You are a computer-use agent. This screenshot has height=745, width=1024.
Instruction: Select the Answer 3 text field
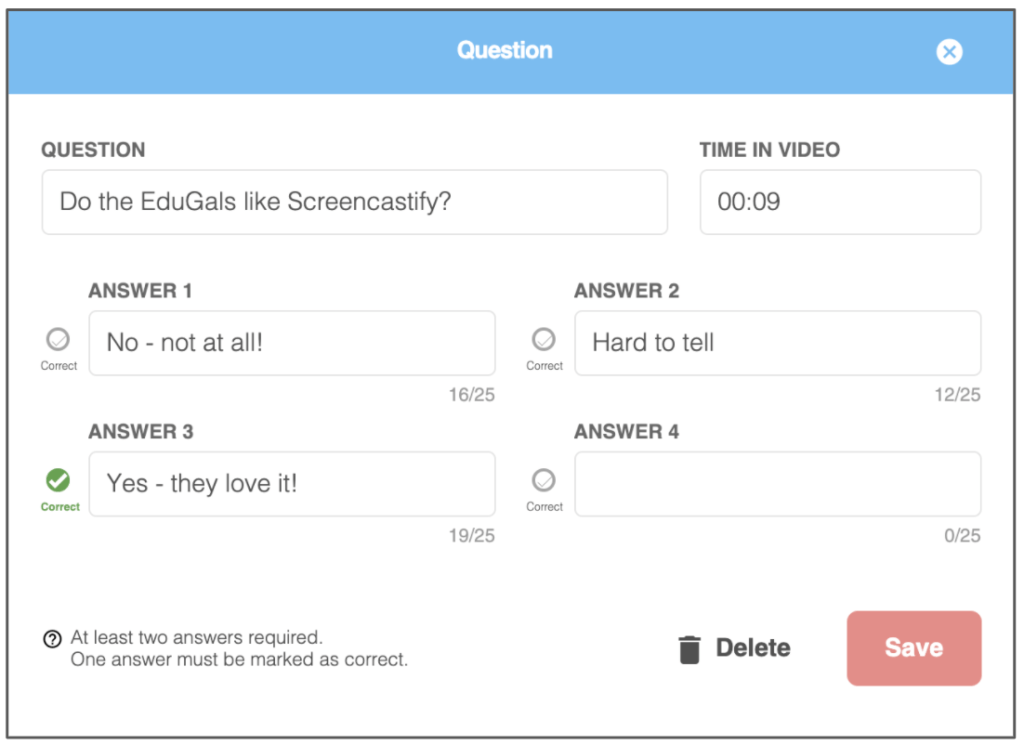coord(292,484)
